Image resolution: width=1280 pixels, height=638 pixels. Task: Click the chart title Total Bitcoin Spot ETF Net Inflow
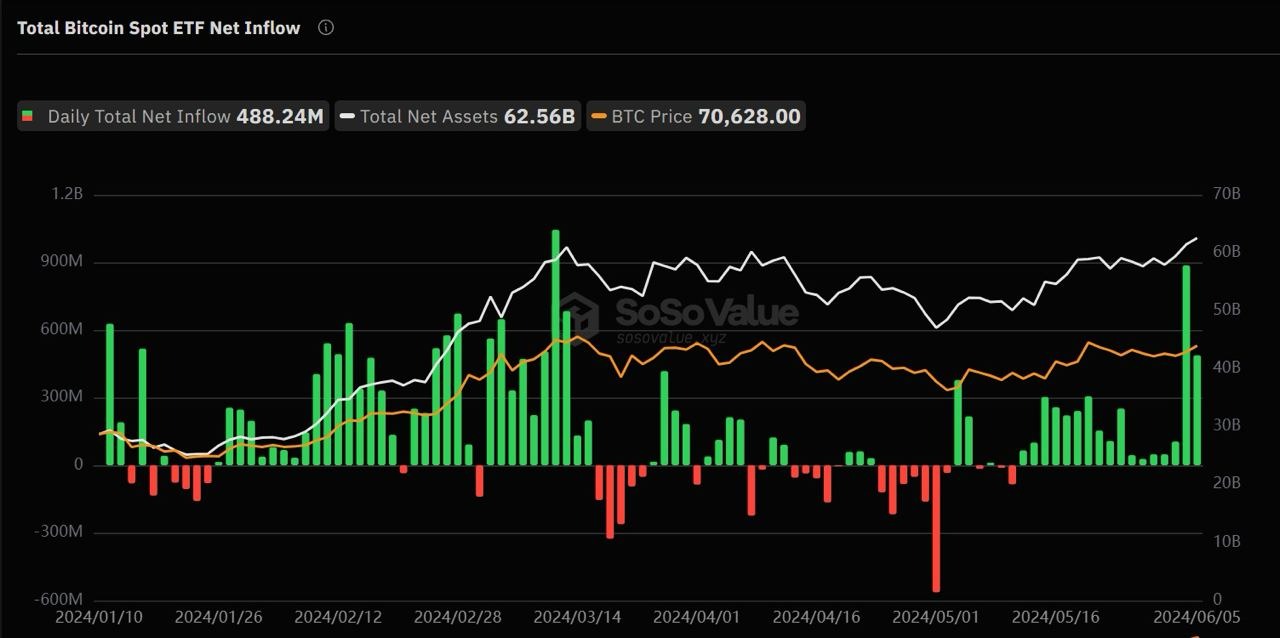click(159, 28)
